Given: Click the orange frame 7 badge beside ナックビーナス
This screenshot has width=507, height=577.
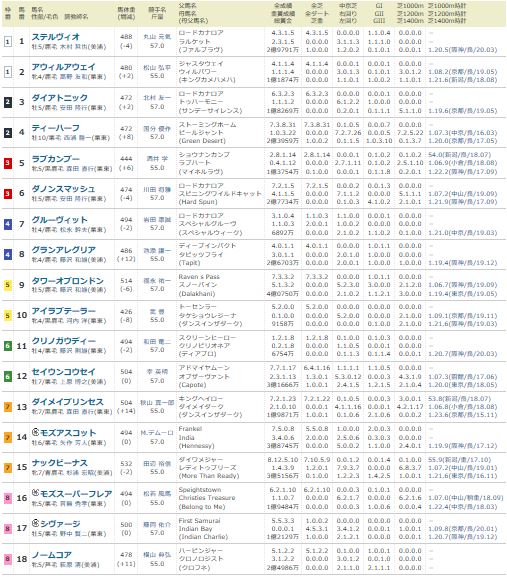Looking at the screenshot, I should tap(7, 467).
